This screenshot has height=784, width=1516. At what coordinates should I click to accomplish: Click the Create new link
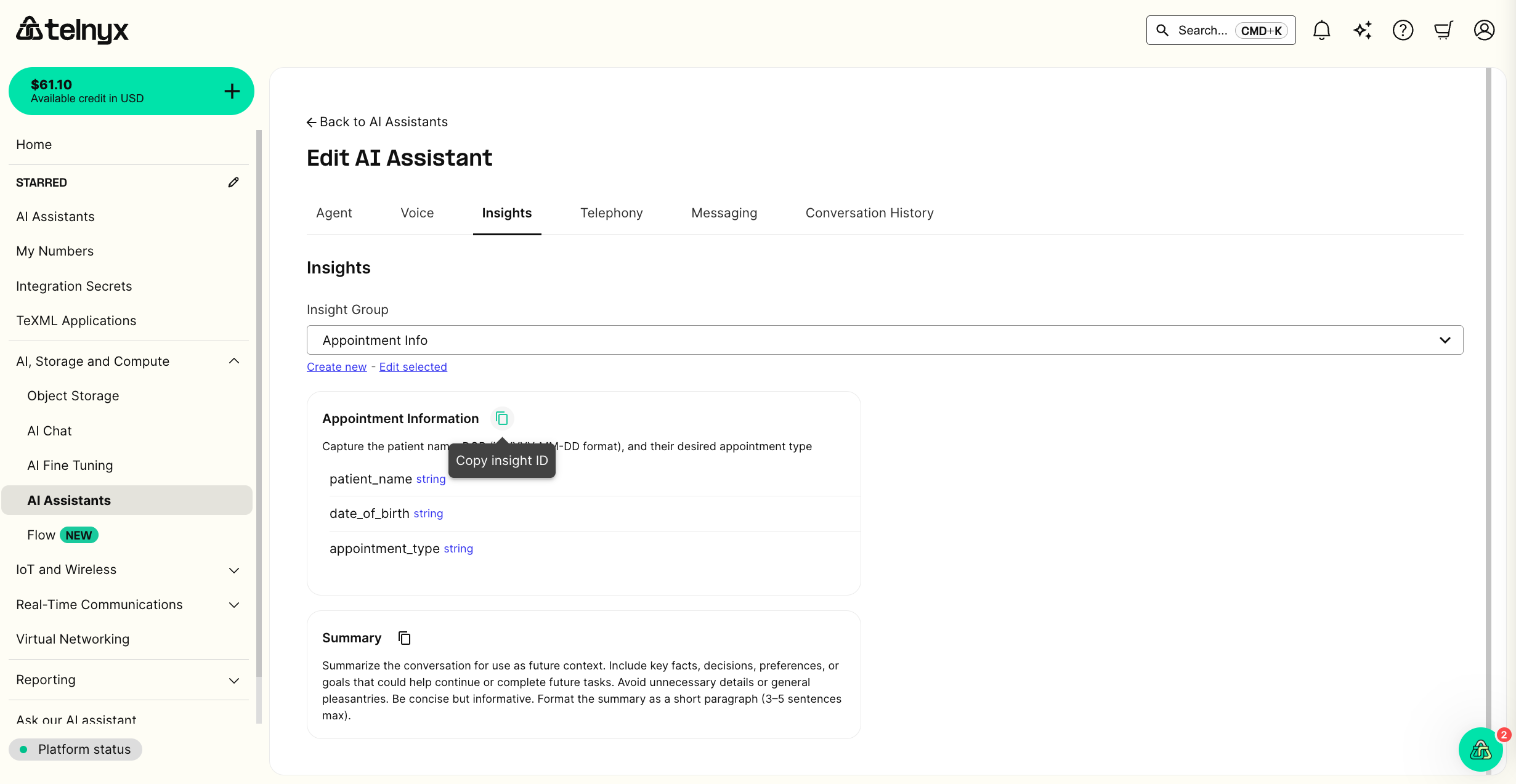click(336, 367)
